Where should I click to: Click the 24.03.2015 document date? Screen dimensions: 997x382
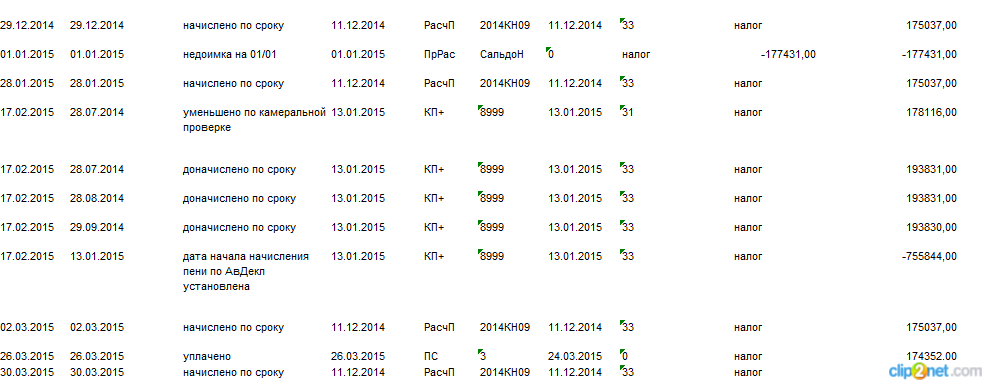pyautogui.click(x=575, y=357)
